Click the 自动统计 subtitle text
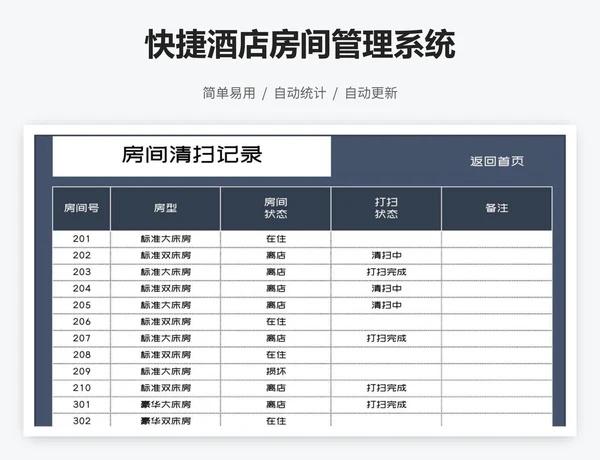Viewport: 600px width, 460px height. pos(300,93)
